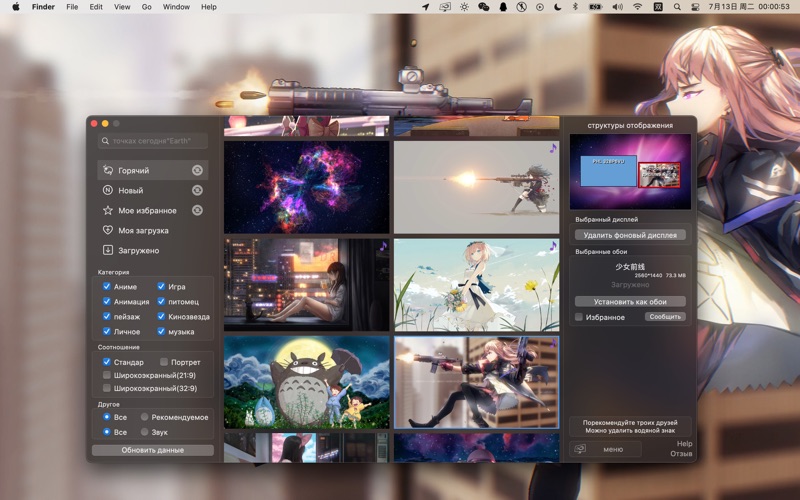
Task: Select girl with bouquet in flowers thumbnail
Action: click(x=477, y=285)
